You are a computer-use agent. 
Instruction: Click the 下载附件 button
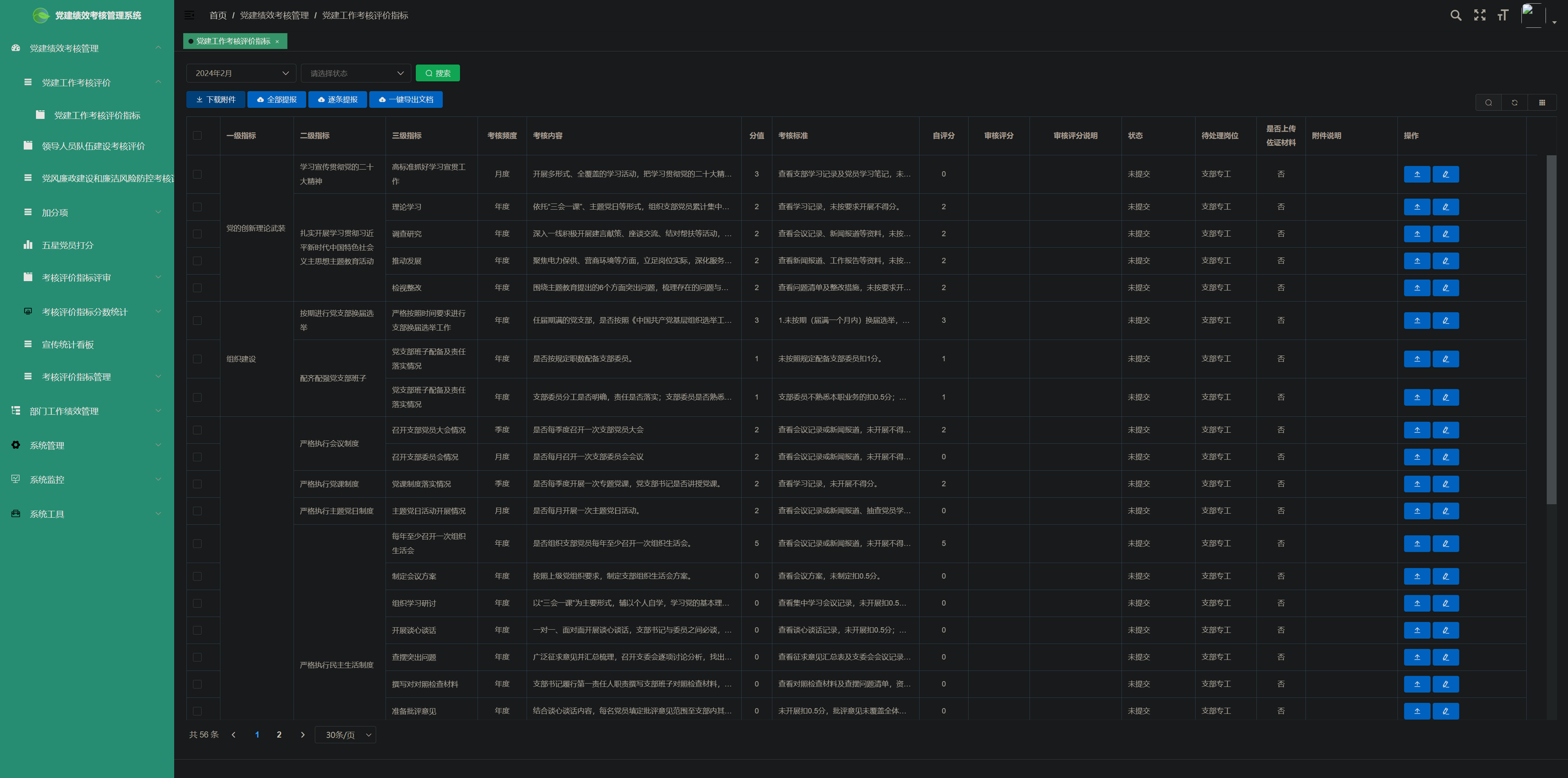tap(215, 100)
